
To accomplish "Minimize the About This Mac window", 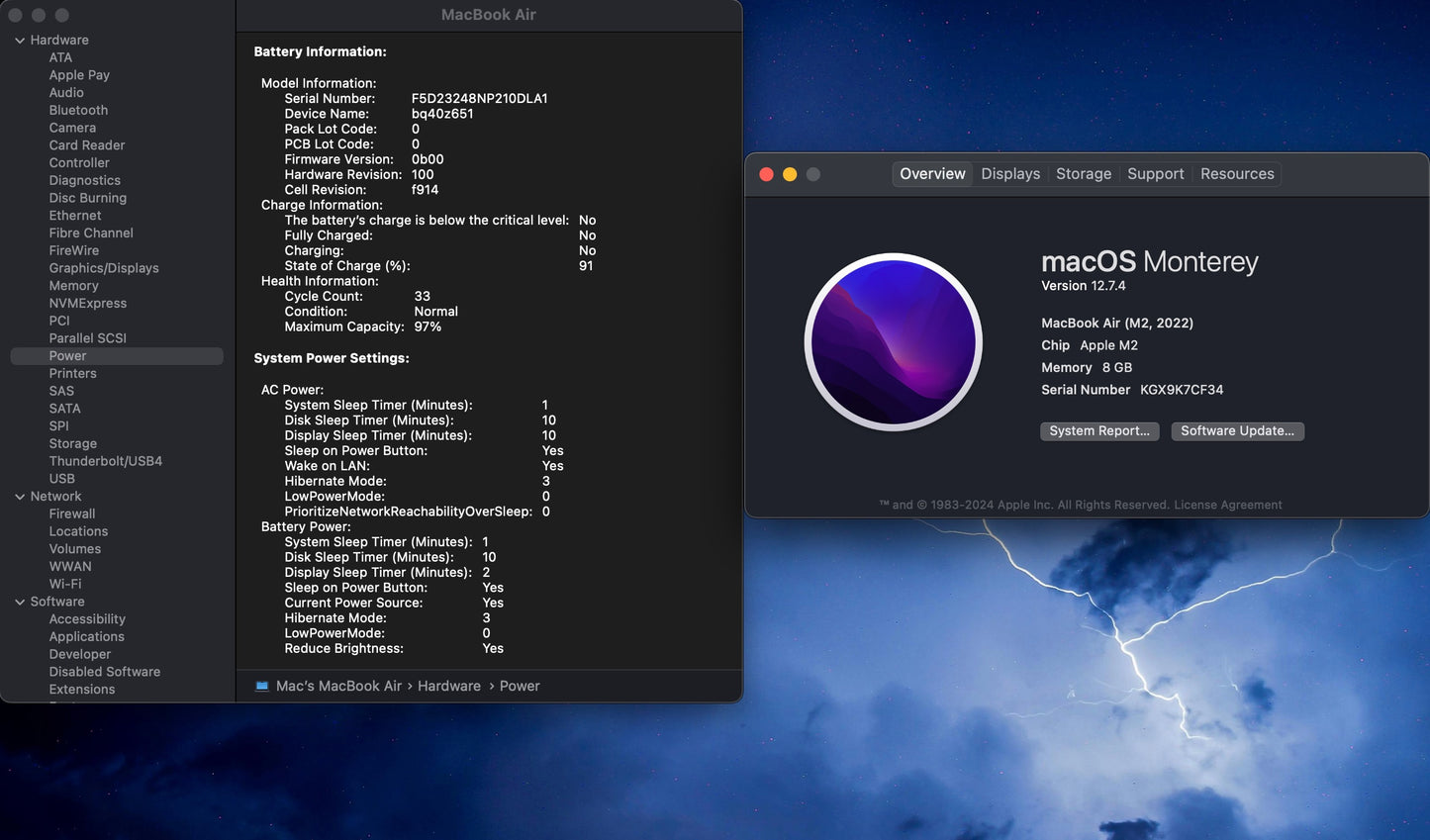I will coord(790,174).
